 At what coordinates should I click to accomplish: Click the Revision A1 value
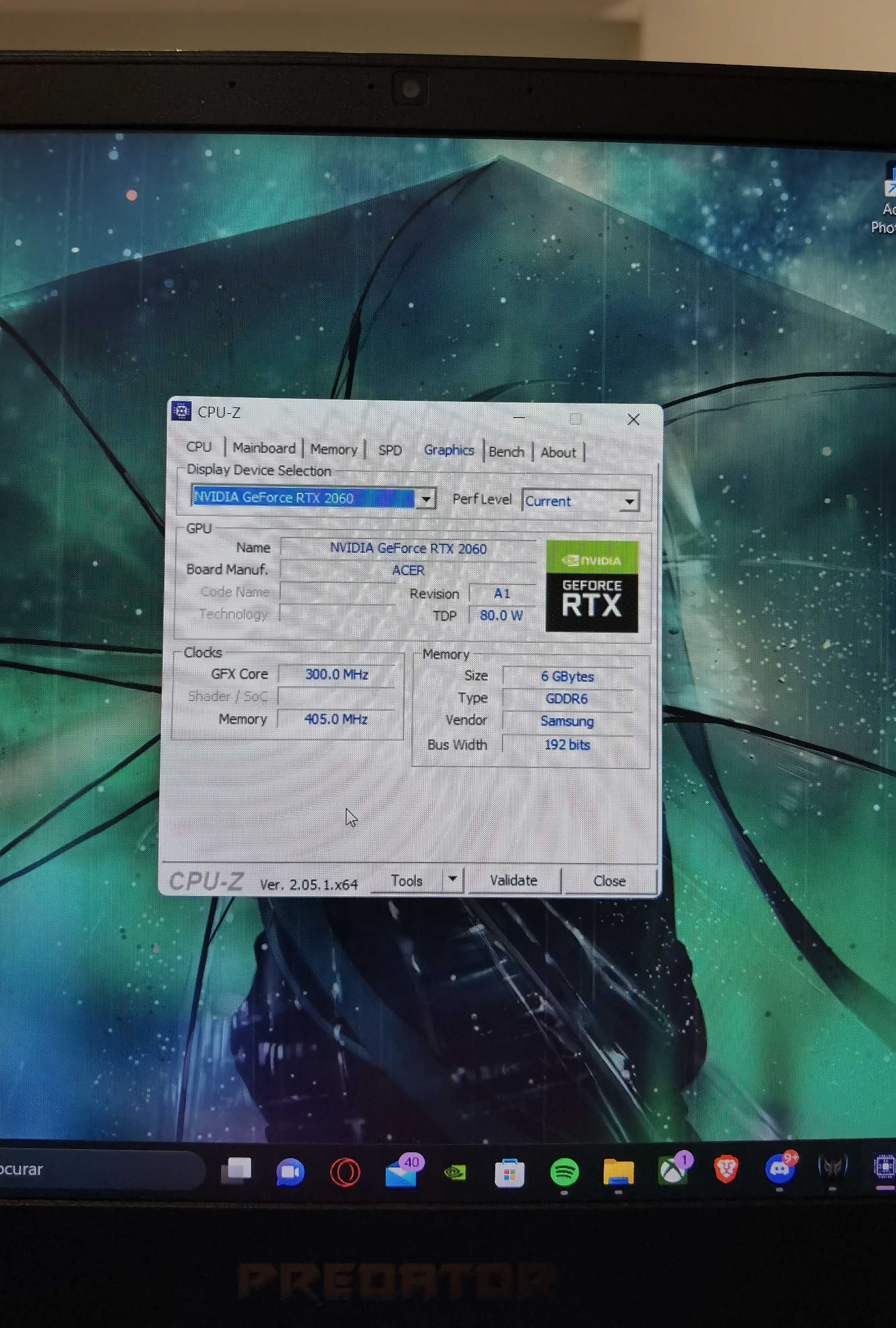[502, 593]
